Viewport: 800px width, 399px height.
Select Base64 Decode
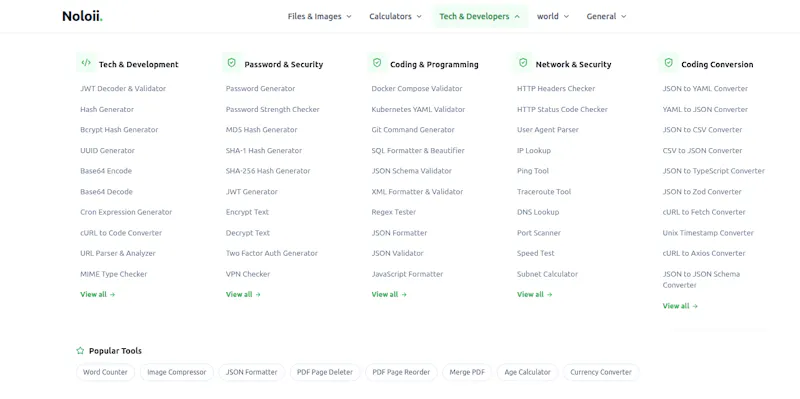[106, 192]
